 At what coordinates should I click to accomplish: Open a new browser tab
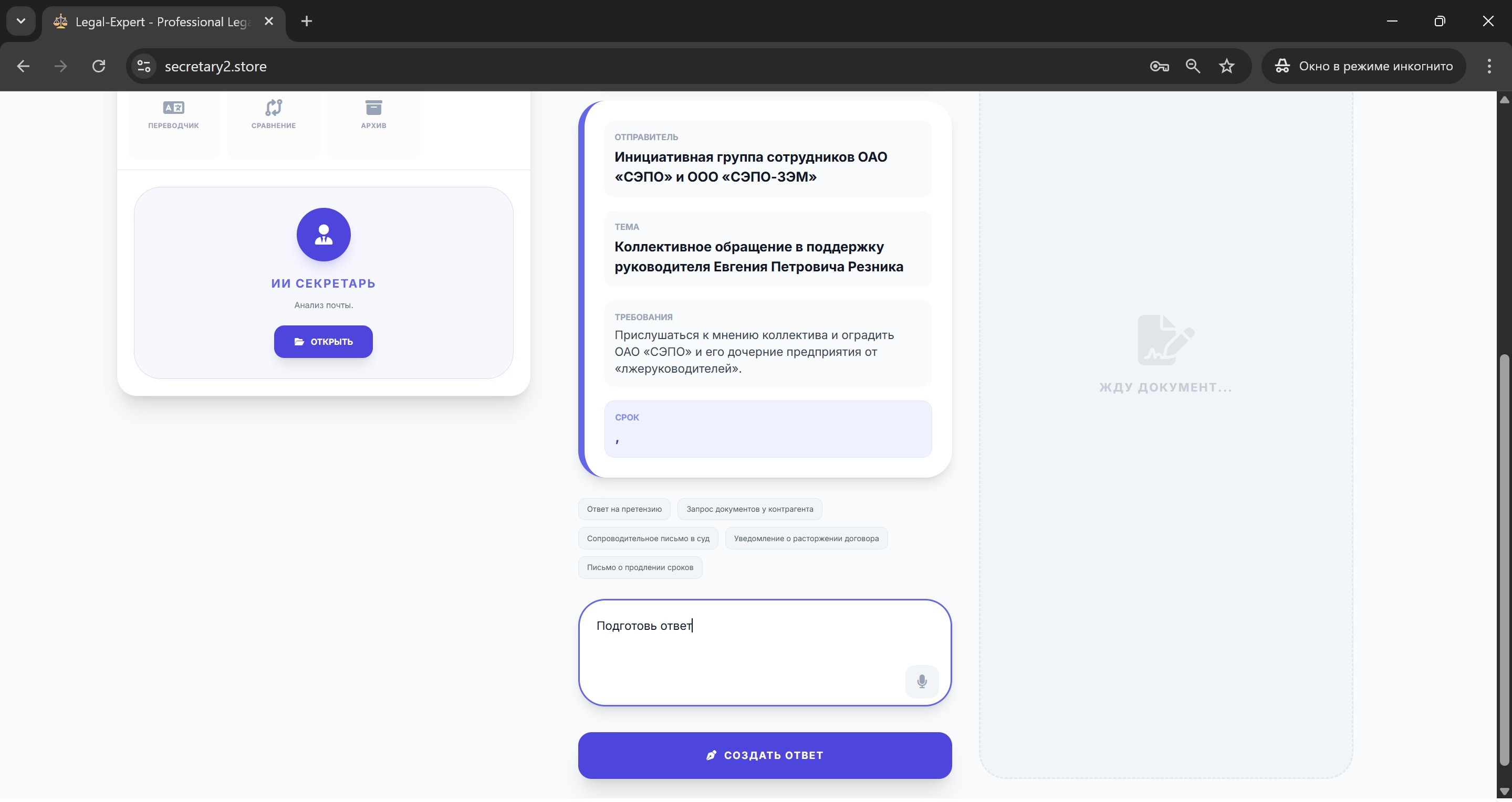click(306, 22)
